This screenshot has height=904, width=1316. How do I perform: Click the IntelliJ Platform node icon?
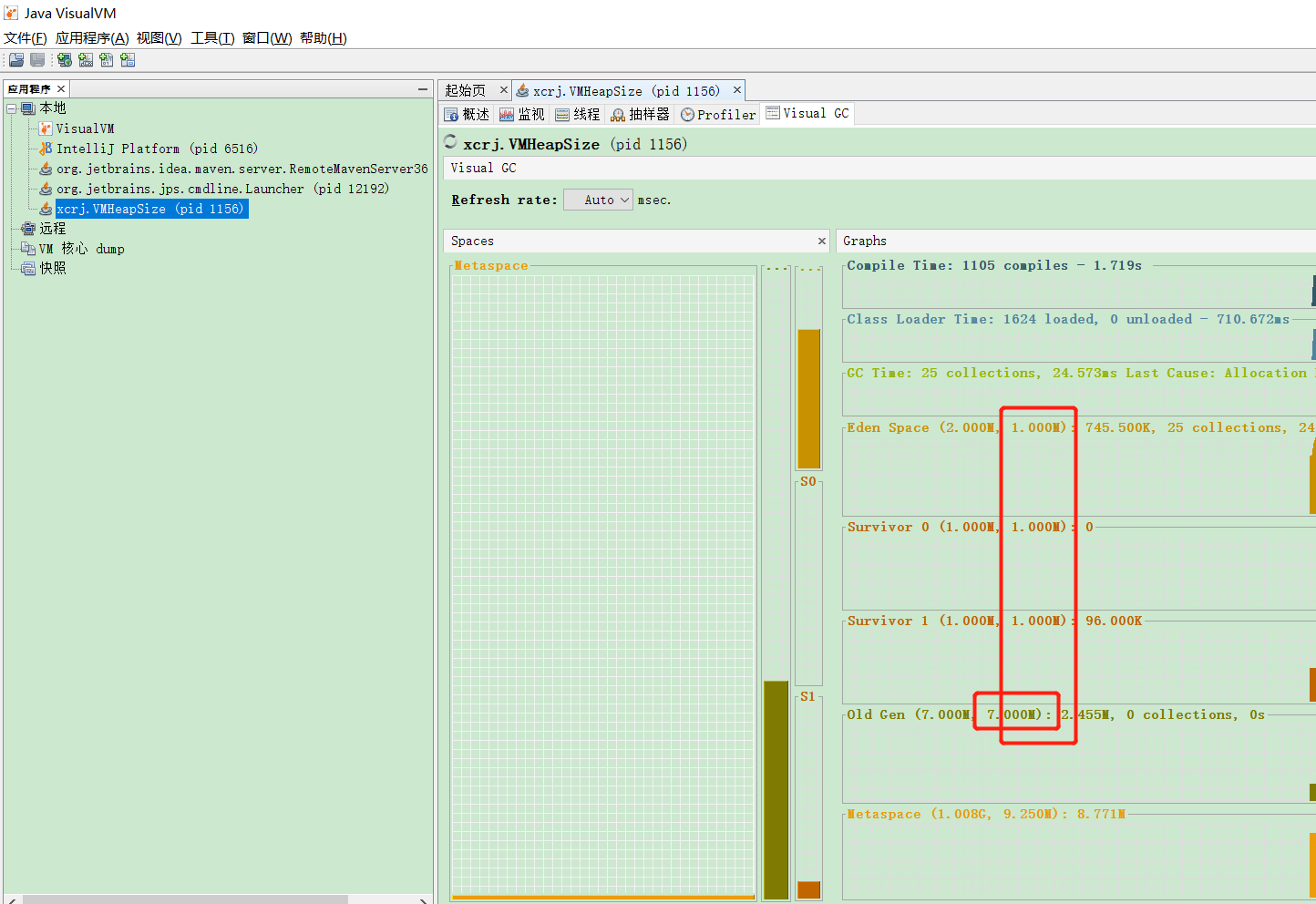46,149
